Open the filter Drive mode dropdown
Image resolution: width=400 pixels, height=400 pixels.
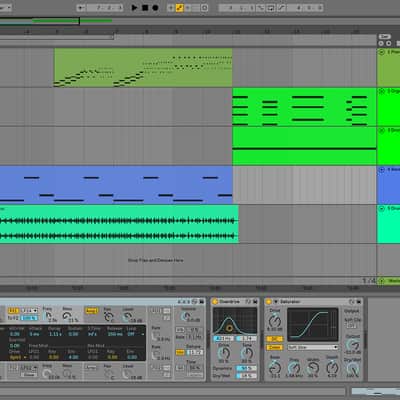click(x=18, y=357)
